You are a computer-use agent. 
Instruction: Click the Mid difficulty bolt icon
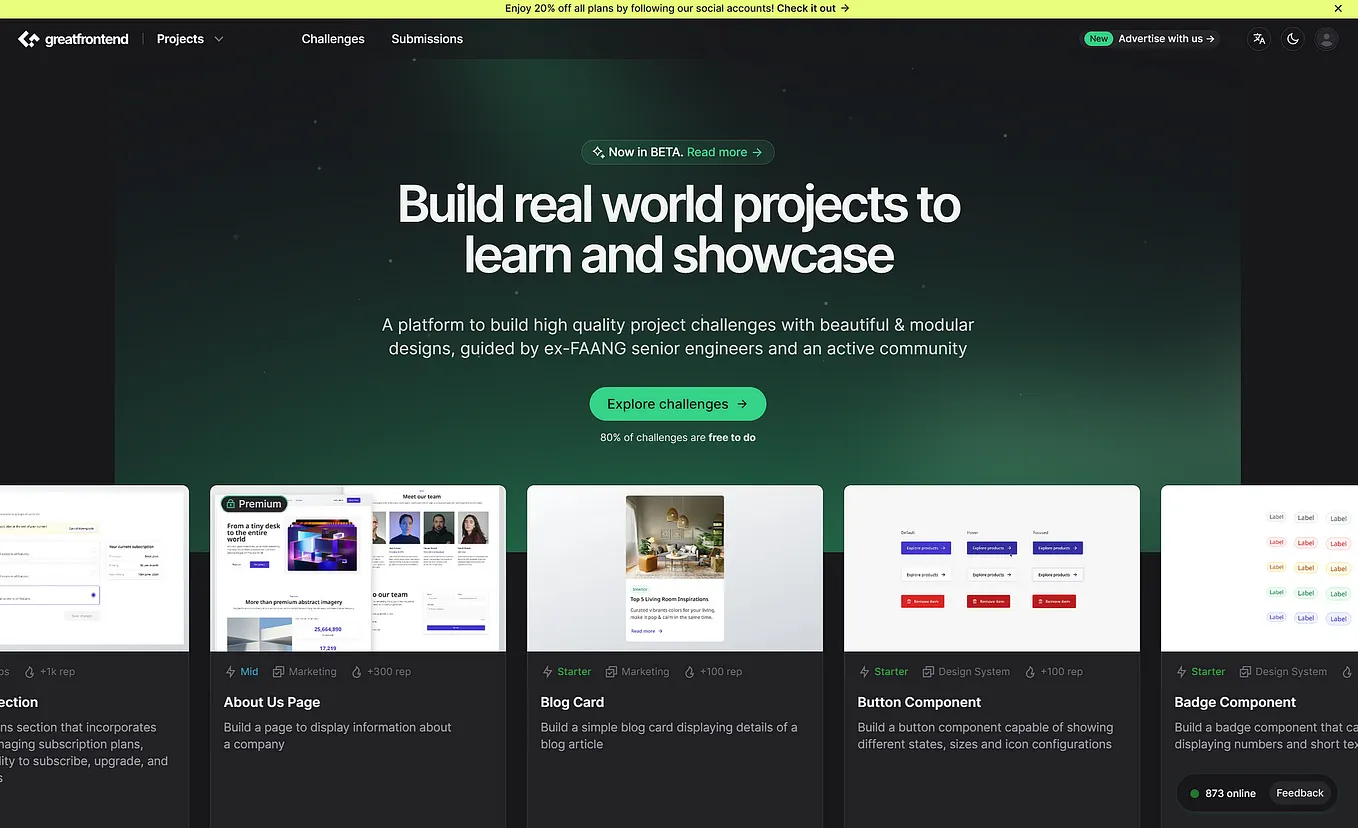[231, 672]
